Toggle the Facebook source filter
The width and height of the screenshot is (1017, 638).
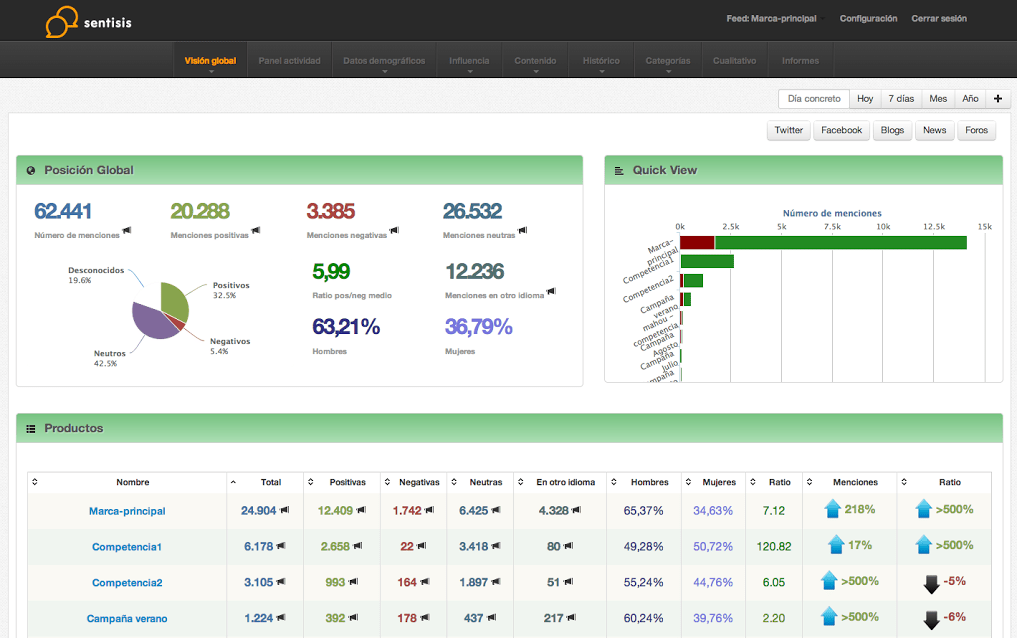pyautogui.click(x=841, y=130)
